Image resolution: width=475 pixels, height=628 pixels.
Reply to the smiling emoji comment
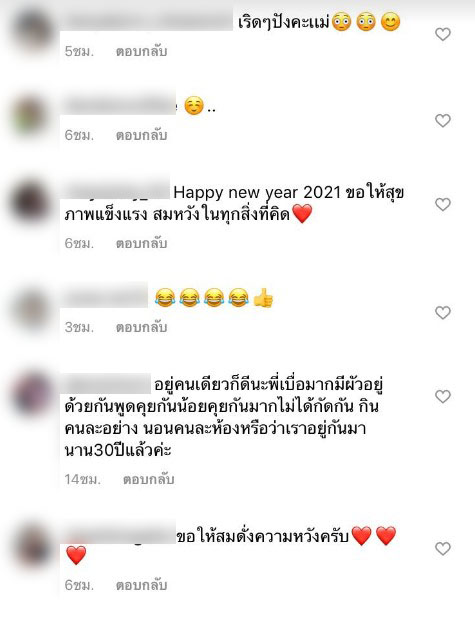pyautogui.click(x=141, y=135)
